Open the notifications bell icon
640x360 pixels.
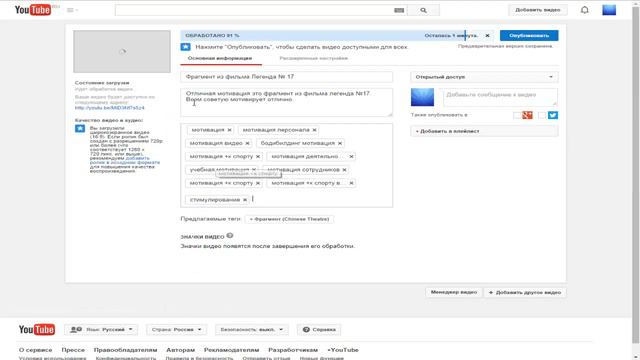click(584, 10)
